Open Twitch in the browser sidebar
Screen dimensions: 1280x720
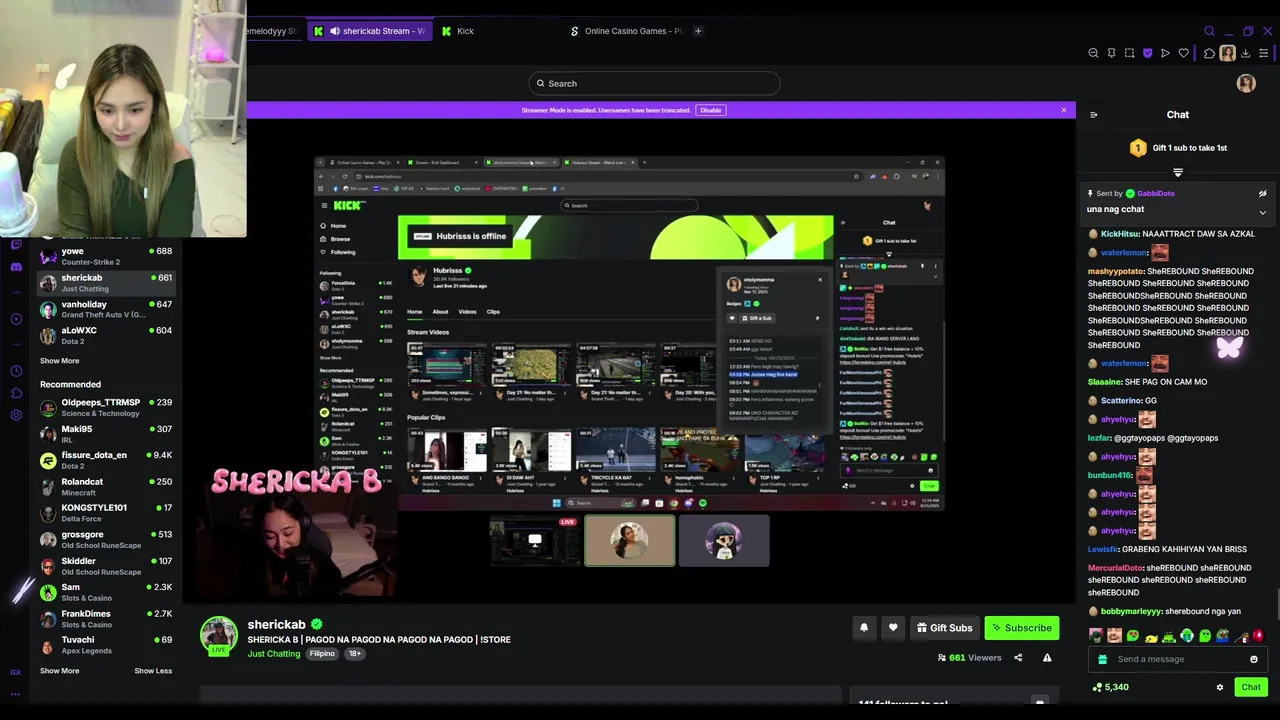pyautogui.click(x=16, y=245)
